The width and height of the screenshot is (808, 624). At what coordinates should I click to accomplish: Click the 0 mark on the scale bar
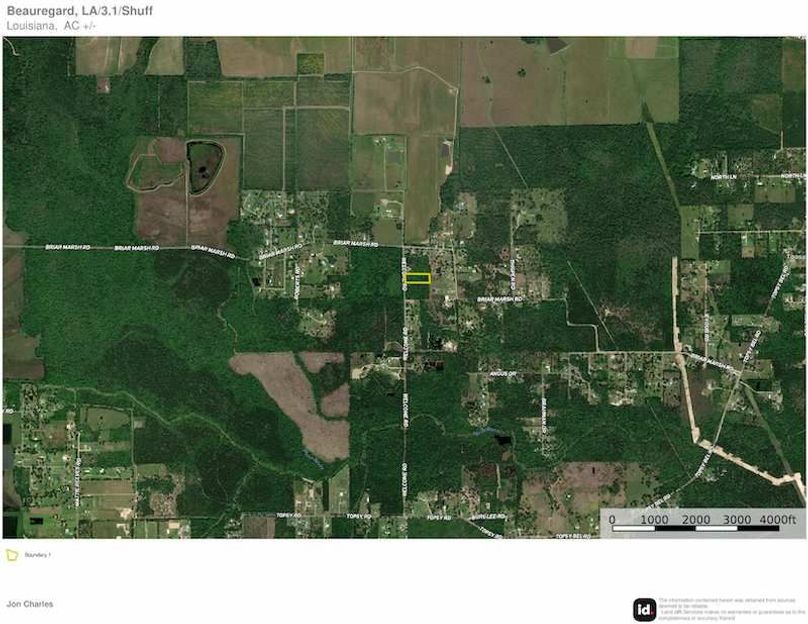[x=612, y=520]
